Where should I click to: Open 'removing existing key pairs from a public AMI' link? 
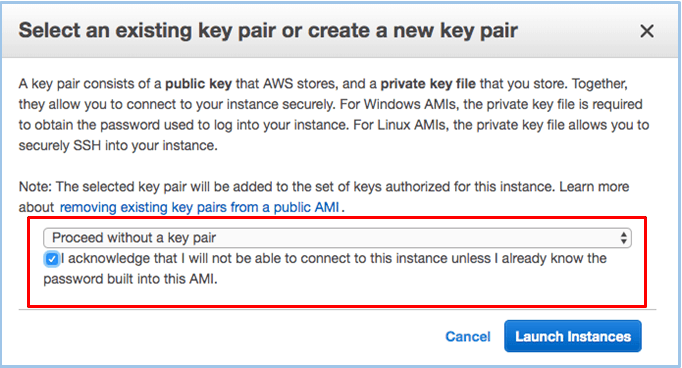tap(199, 207)
